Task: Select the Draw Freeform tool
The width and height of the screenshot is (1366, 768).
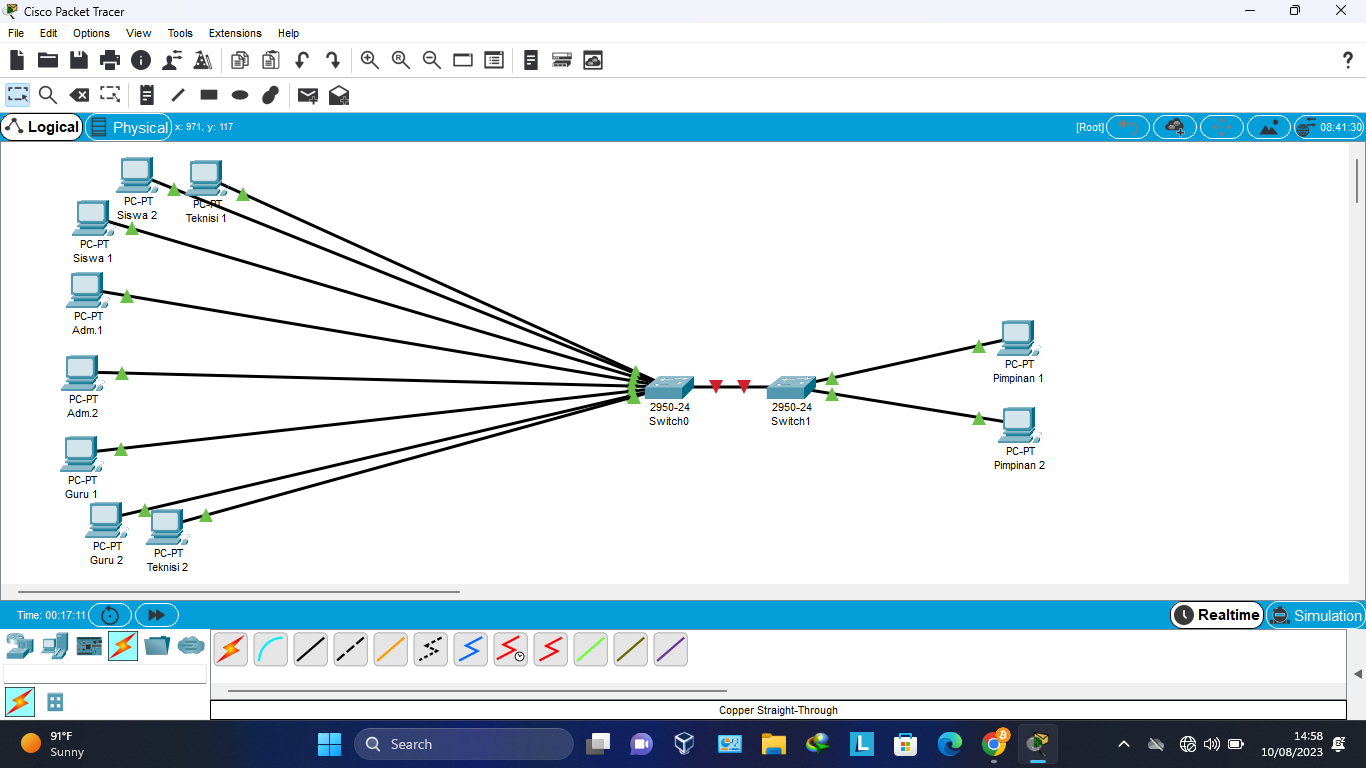Action: [270, 95]
